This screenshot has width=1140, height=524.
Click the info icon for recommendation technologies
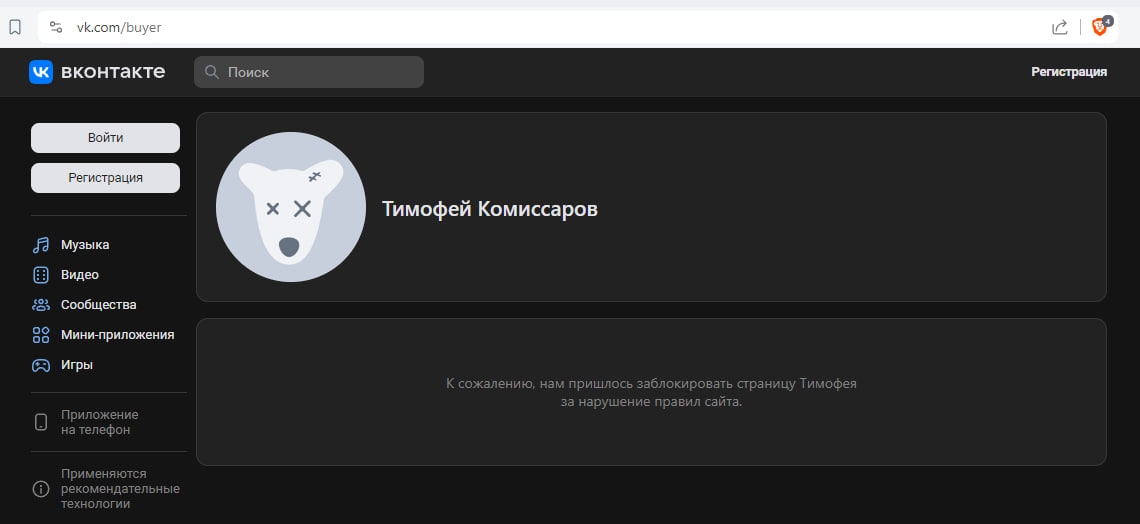pos(41,489)
